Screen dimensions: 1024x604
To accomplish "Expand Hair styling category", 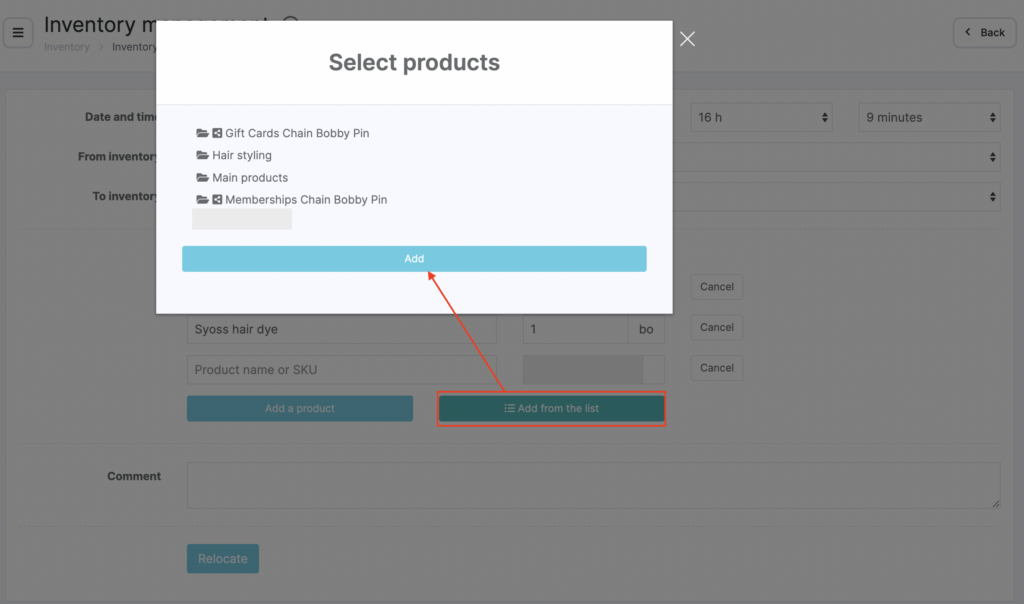I will (x=242, y=156).
